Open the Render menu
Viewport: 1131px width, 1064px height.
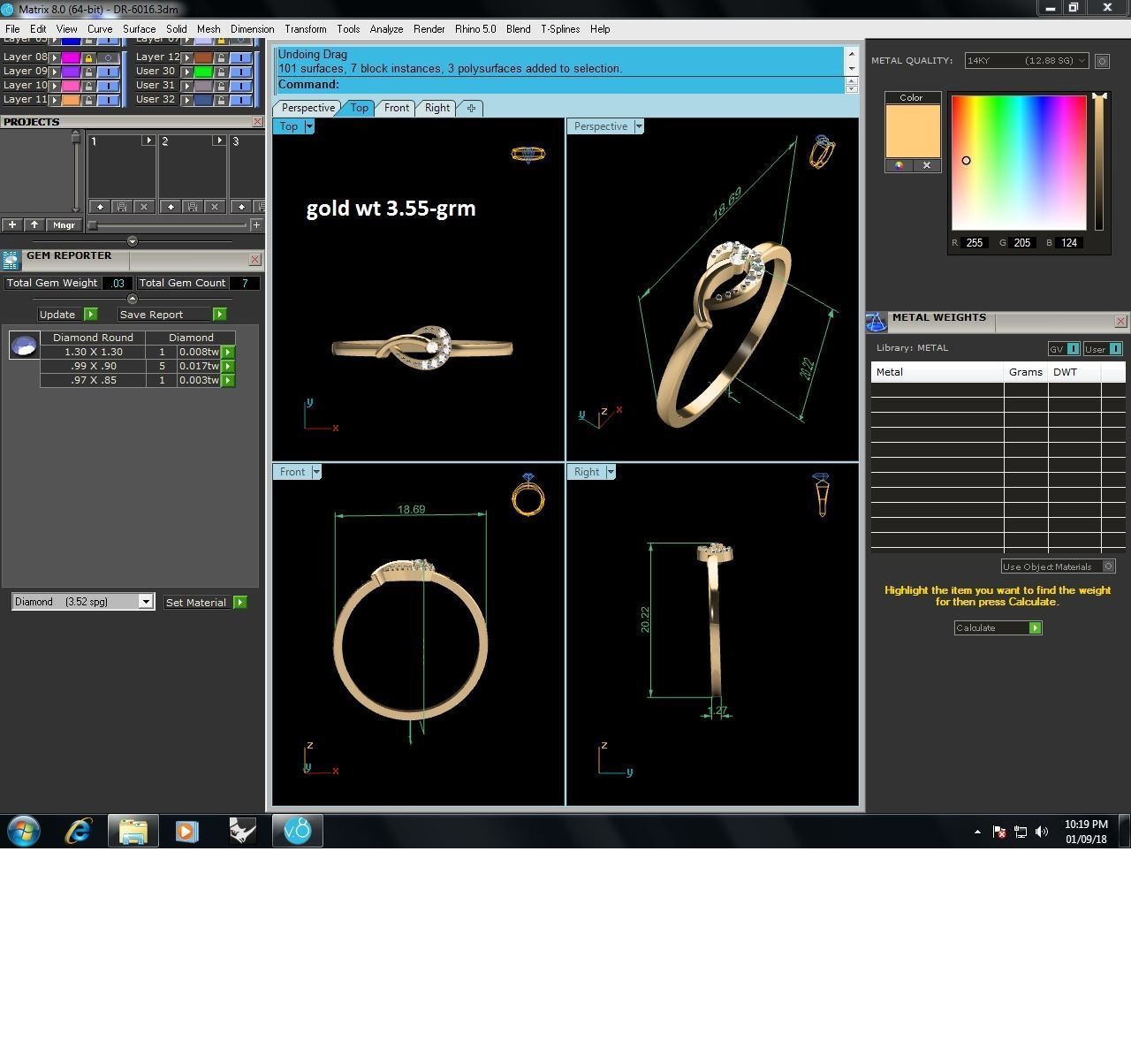tap(429, 29)
